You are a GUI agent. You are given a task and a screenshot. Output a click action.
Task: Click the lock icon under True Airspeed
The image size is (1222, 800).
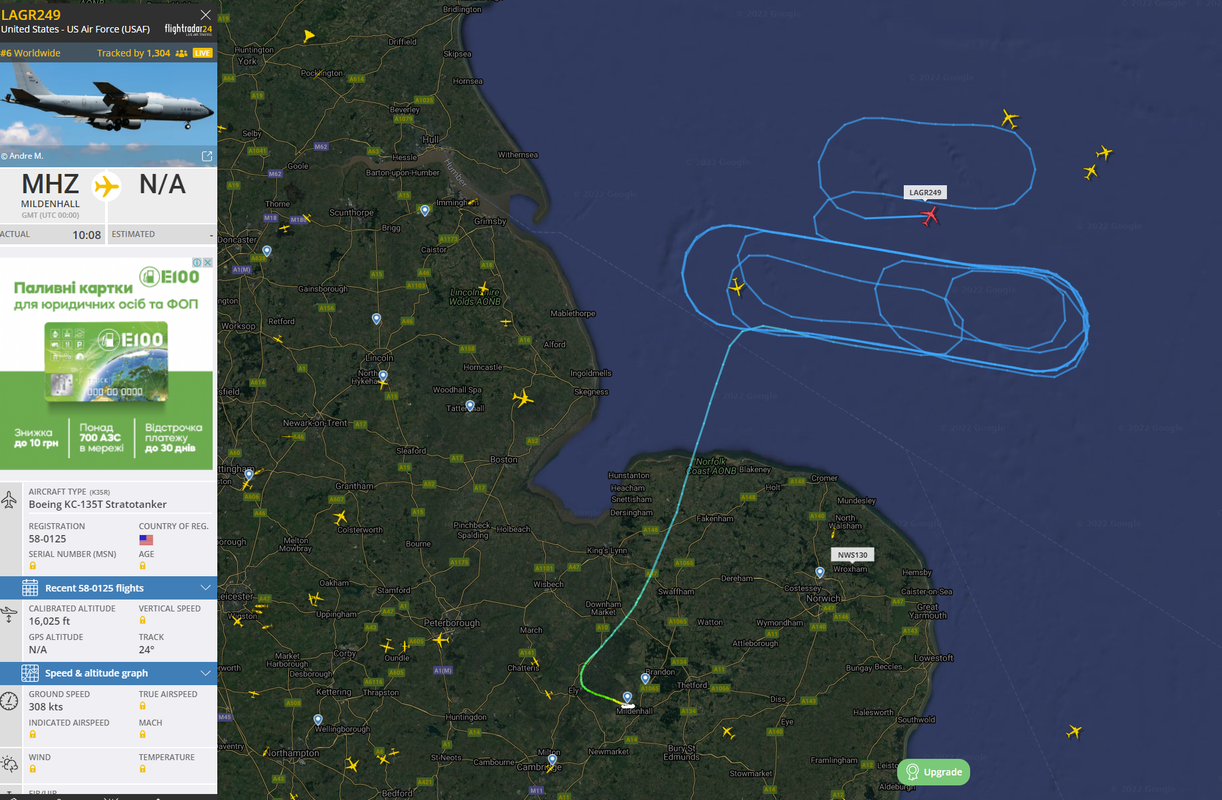click(143, 706)
